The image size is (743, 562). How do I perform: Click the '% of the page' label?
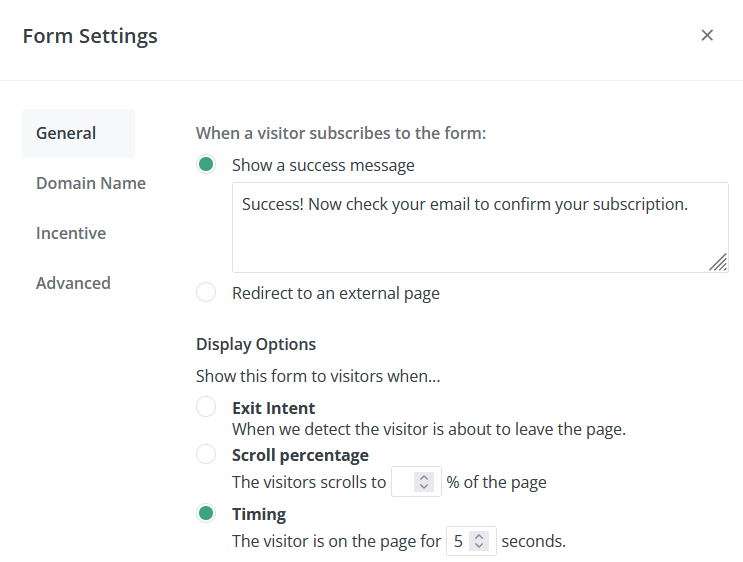click(x=496, y=482)
